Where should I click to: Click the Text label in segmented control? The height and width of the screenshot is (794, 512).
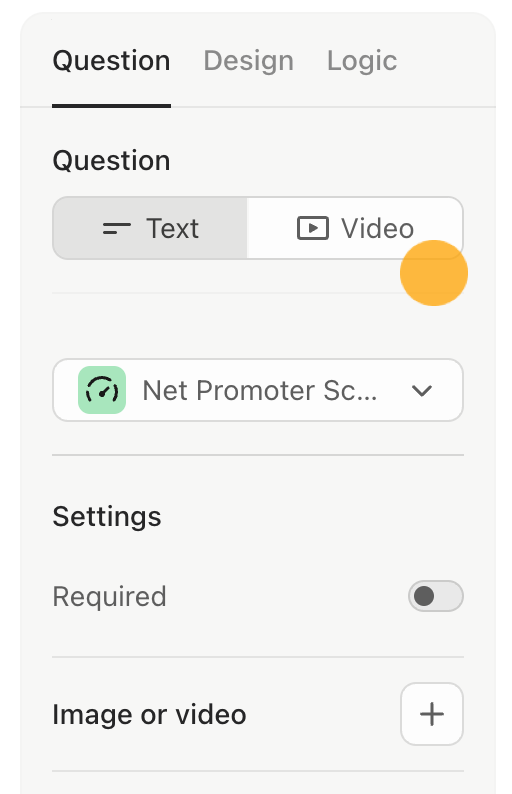click(x=173, y=228)
